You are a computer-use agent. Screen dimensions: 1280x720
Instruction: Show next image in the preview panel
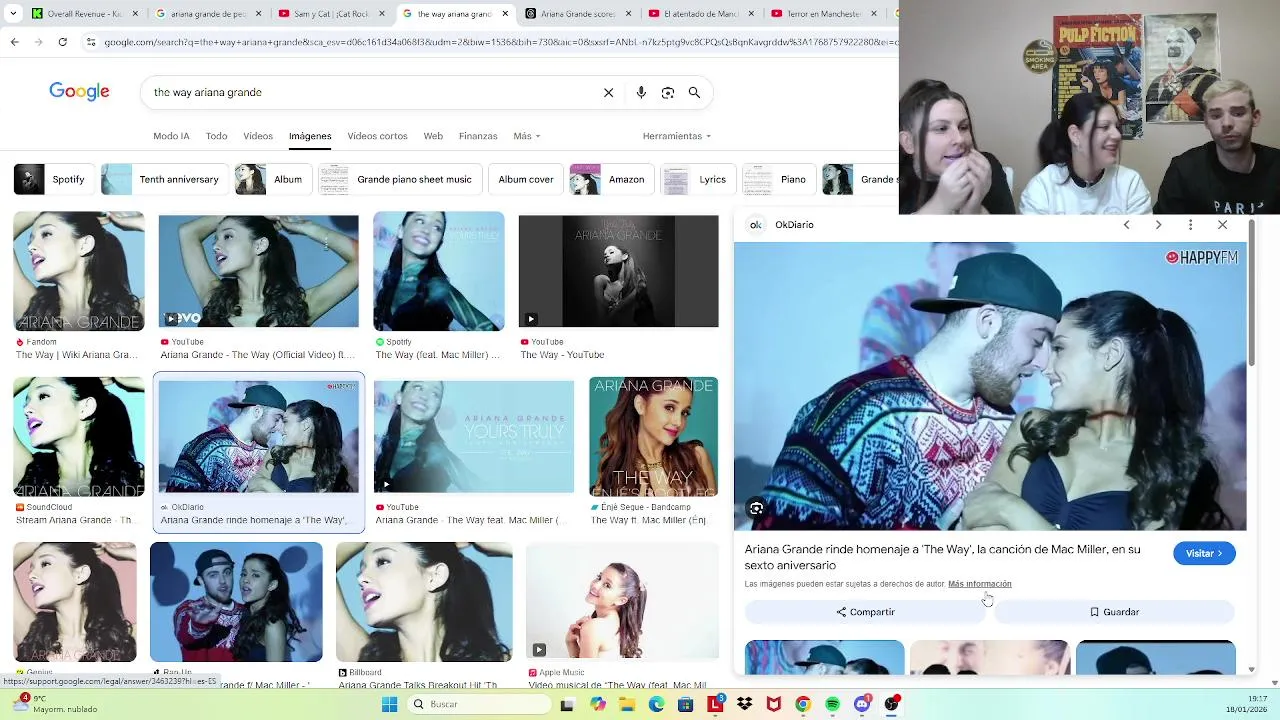click(1158, 225)
